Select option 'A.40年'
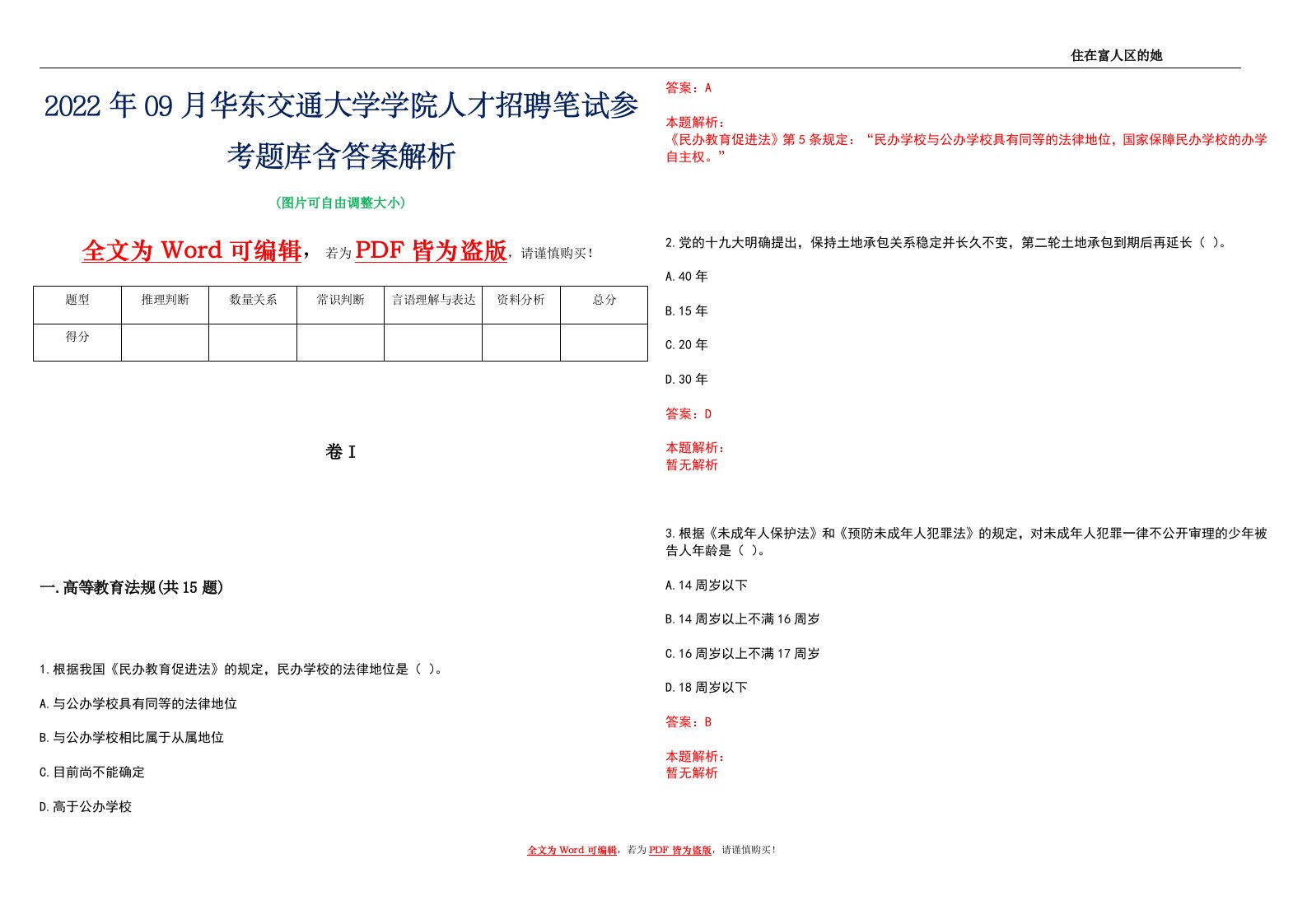The height and width of the screenshot is (924, 1307). pyautogui.click(x=687, y=277)
